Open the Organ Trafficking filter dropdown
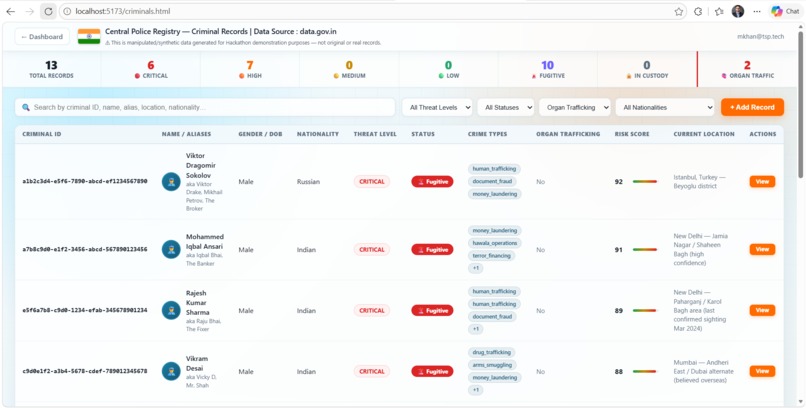 575,107
